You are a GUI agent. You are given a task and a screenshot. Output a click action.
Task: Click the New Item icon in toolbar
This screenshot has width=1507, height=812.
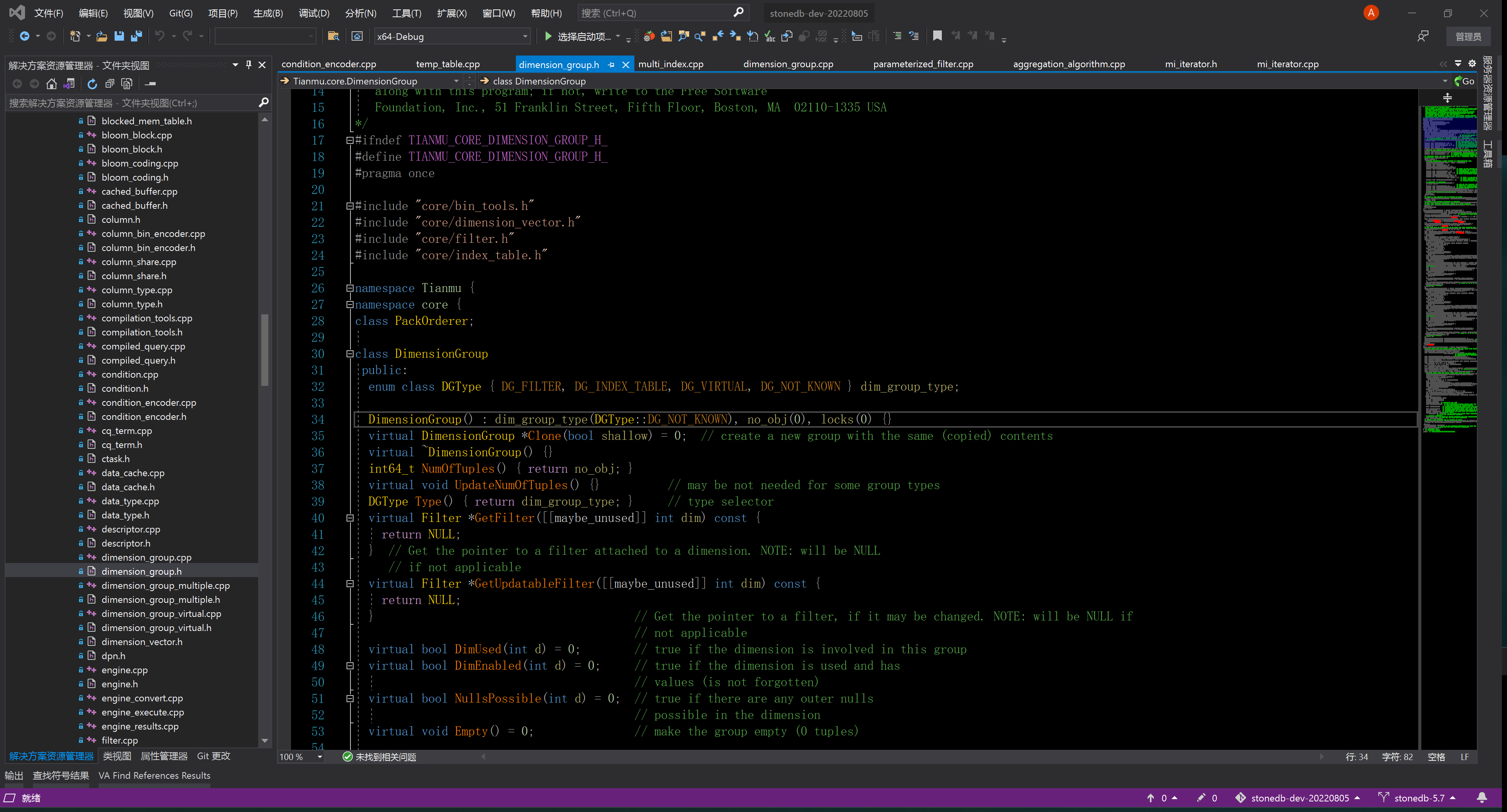[x=75, y=36]
